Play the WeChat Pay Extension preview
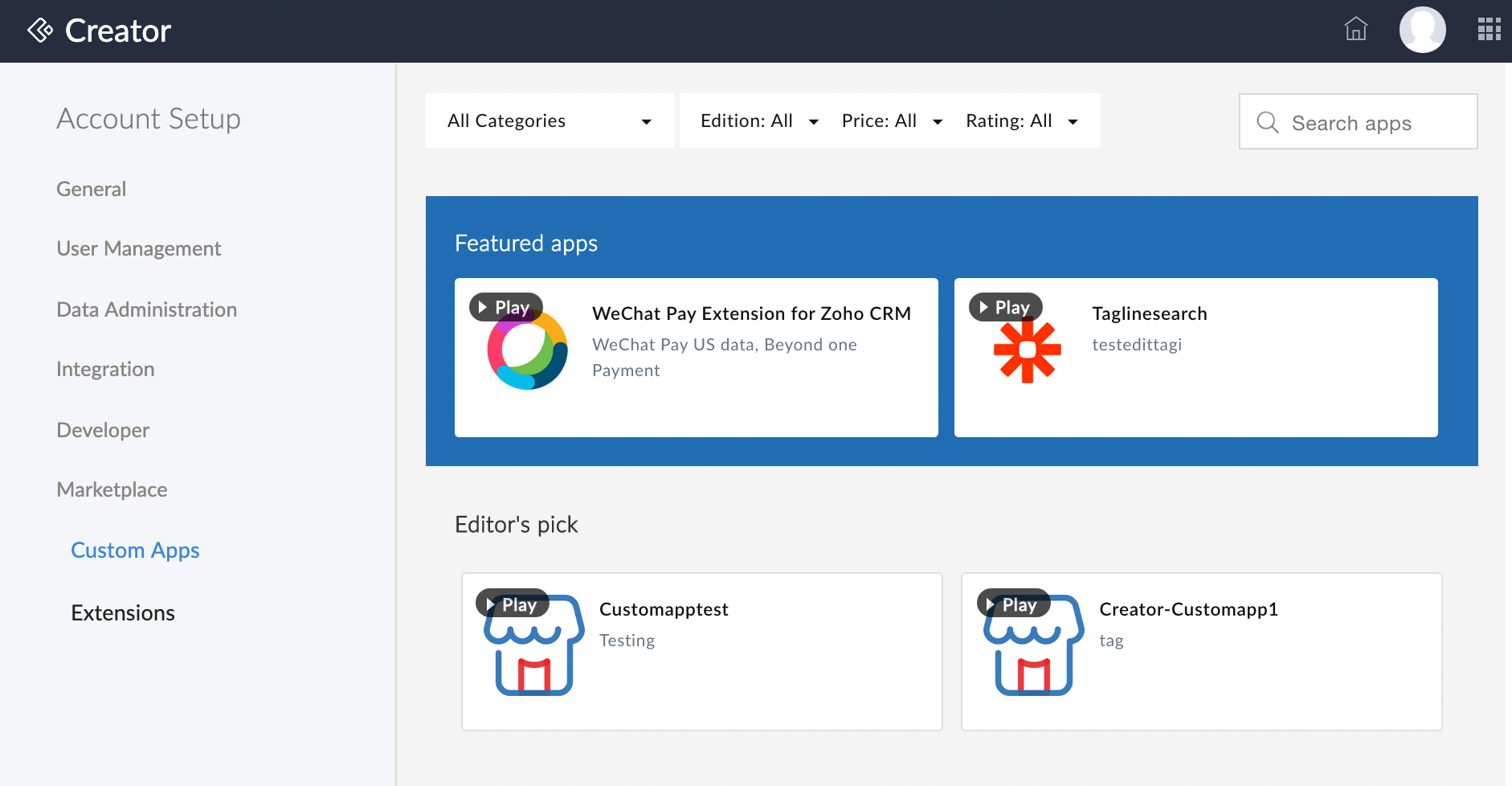This screenshot has width=1512, height=786. coord(506,307)
